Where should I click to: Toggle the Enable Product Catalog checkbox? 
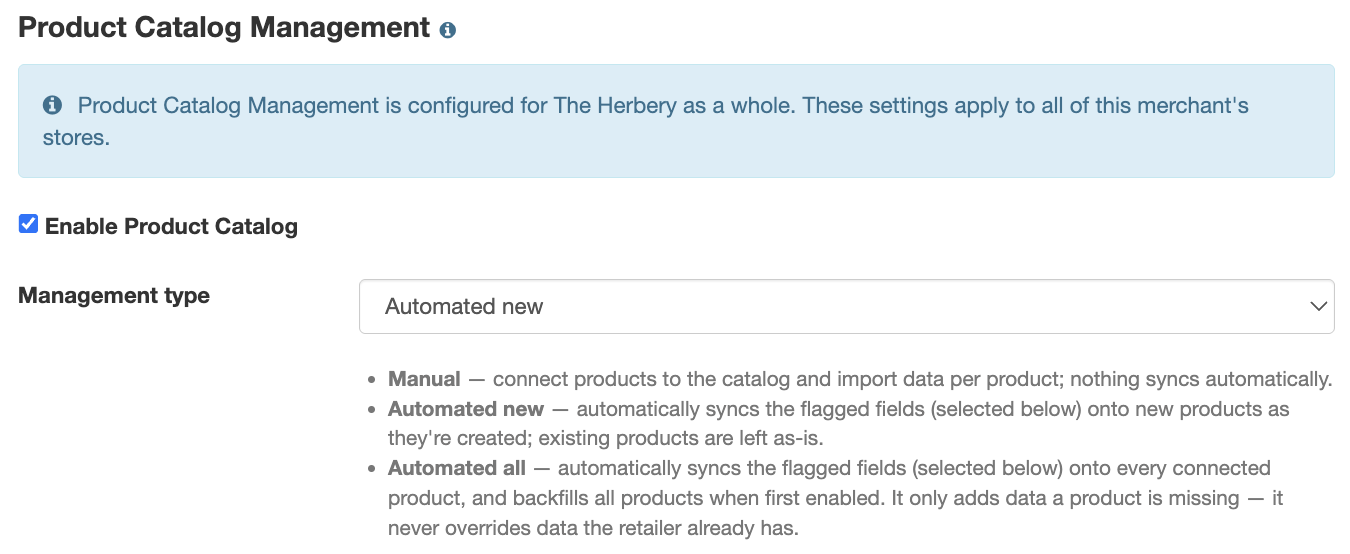tap(28, 224)
